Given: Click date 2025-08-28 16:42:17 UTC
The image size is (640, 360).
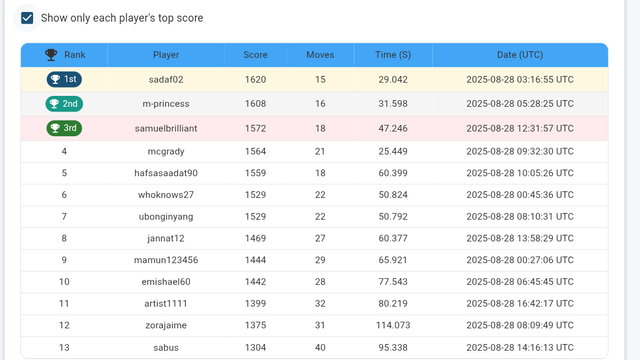Looking at the screenshot, I should (520, 304).
